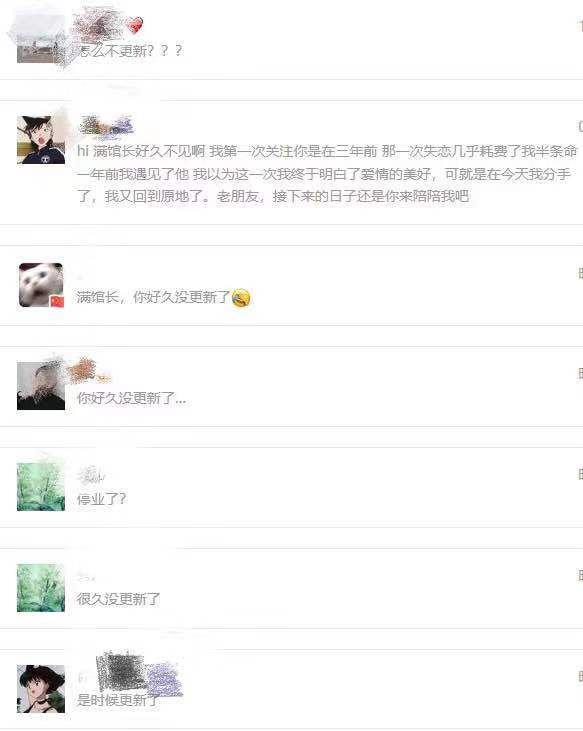Click the long breakup comment starting hi 满馆长
583x731 pixels.
coord(327,173)
